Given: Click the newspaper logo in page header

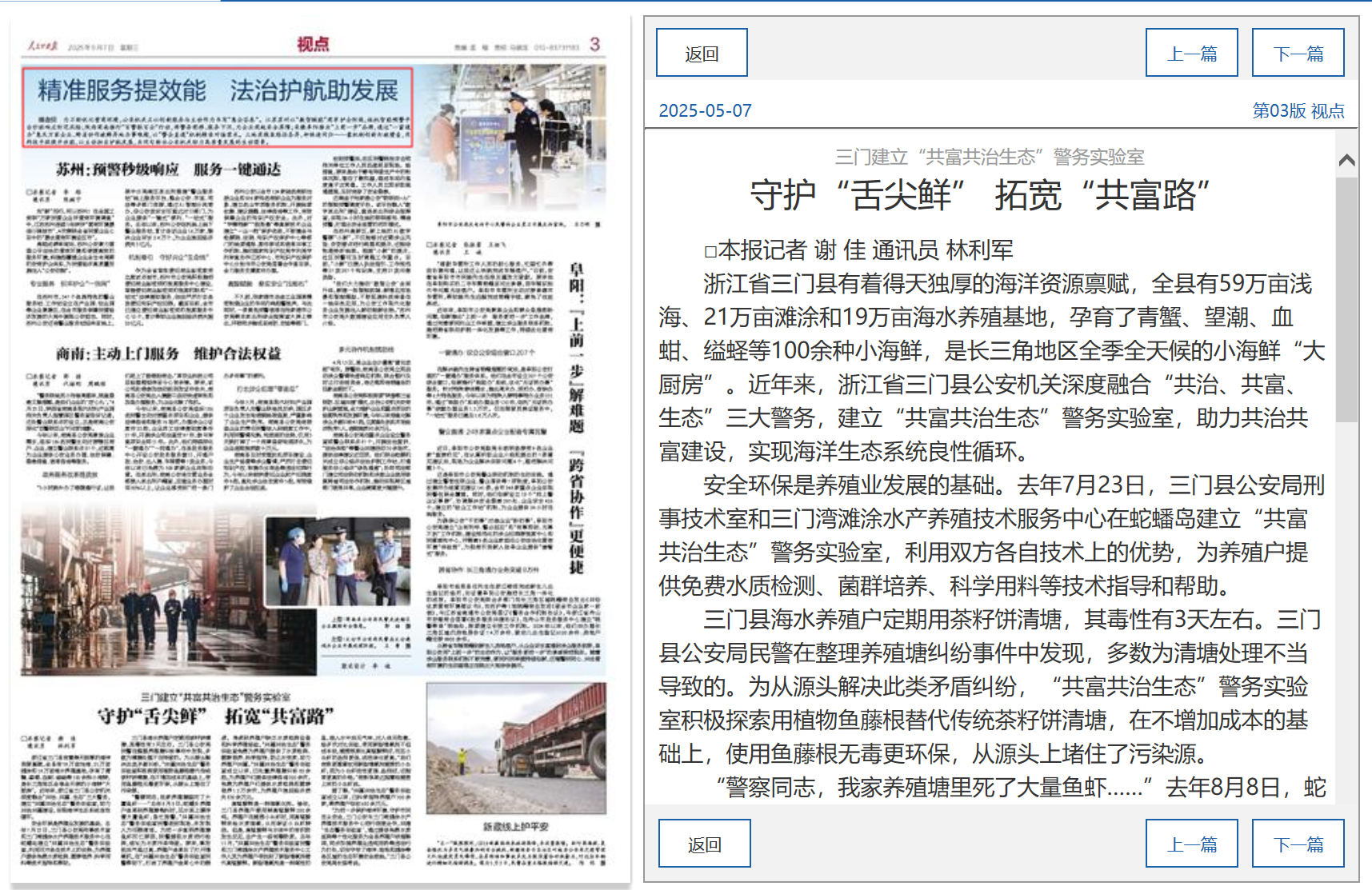Looking at the screenshot, I should pos(42,46).
